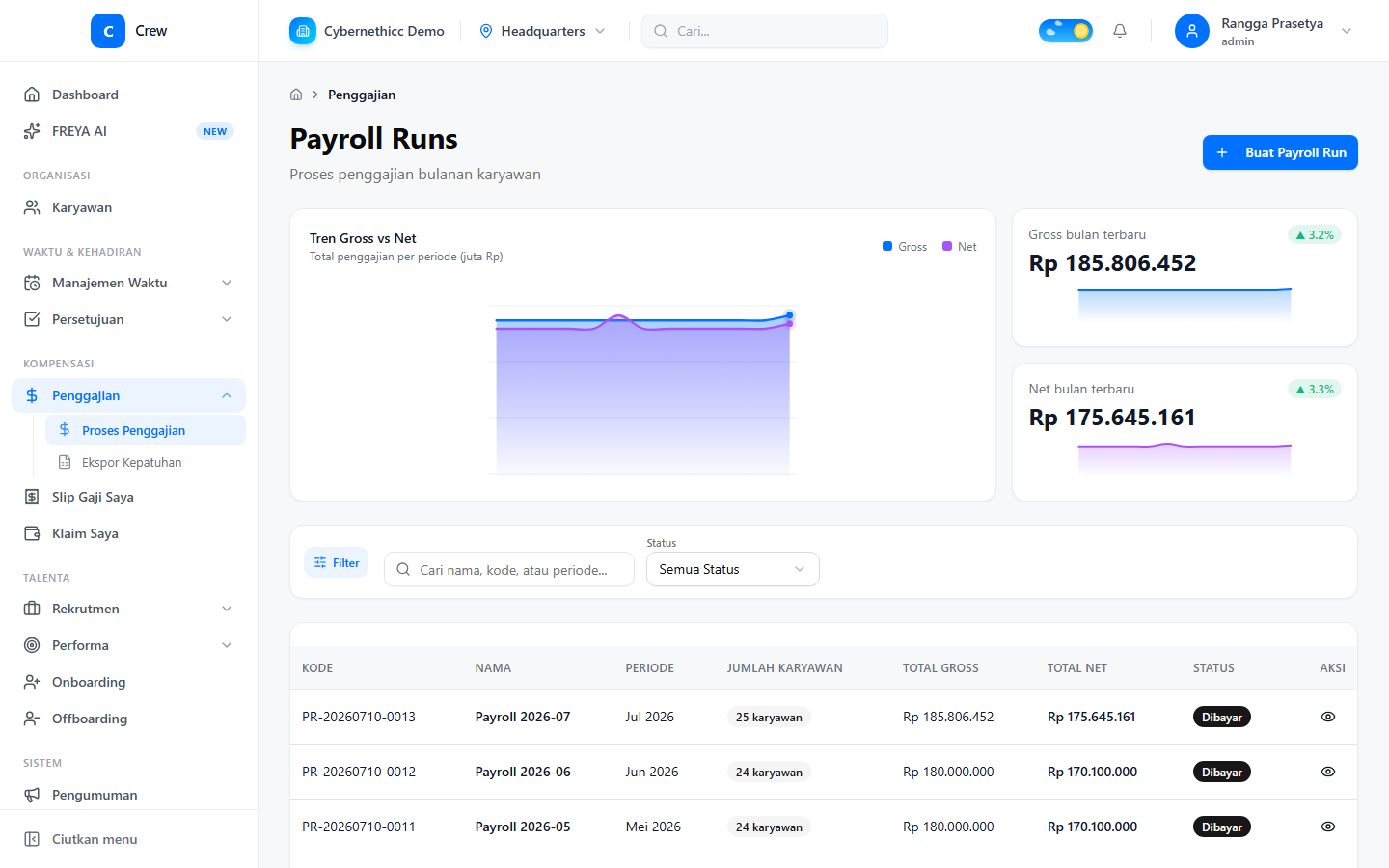The width and height of the screenshot is (1389, 868).
Task: Go to Karyawan page
Action: 128,207
